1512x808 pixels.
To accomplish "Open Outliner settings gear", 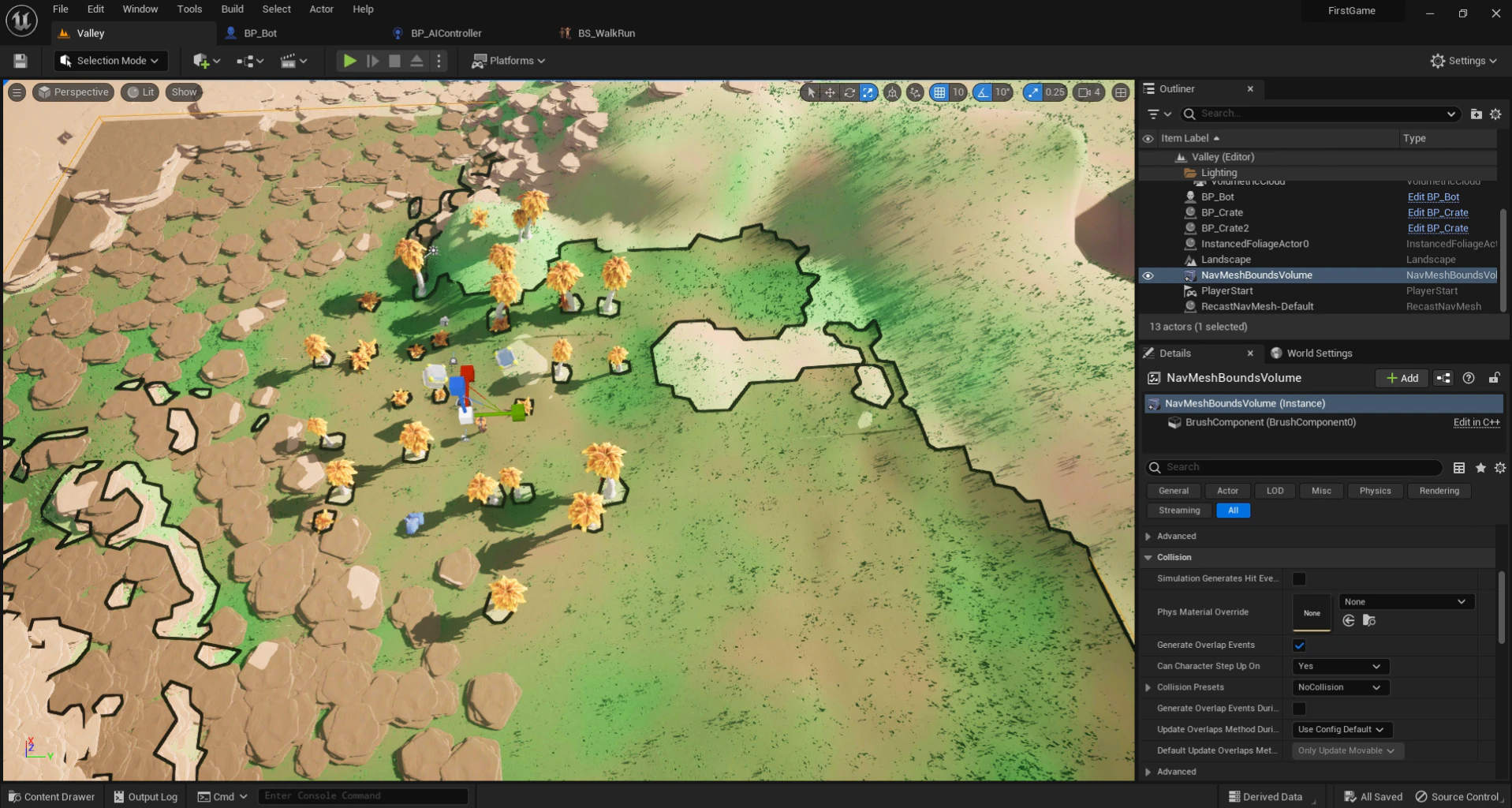I will pos(1495,114).
